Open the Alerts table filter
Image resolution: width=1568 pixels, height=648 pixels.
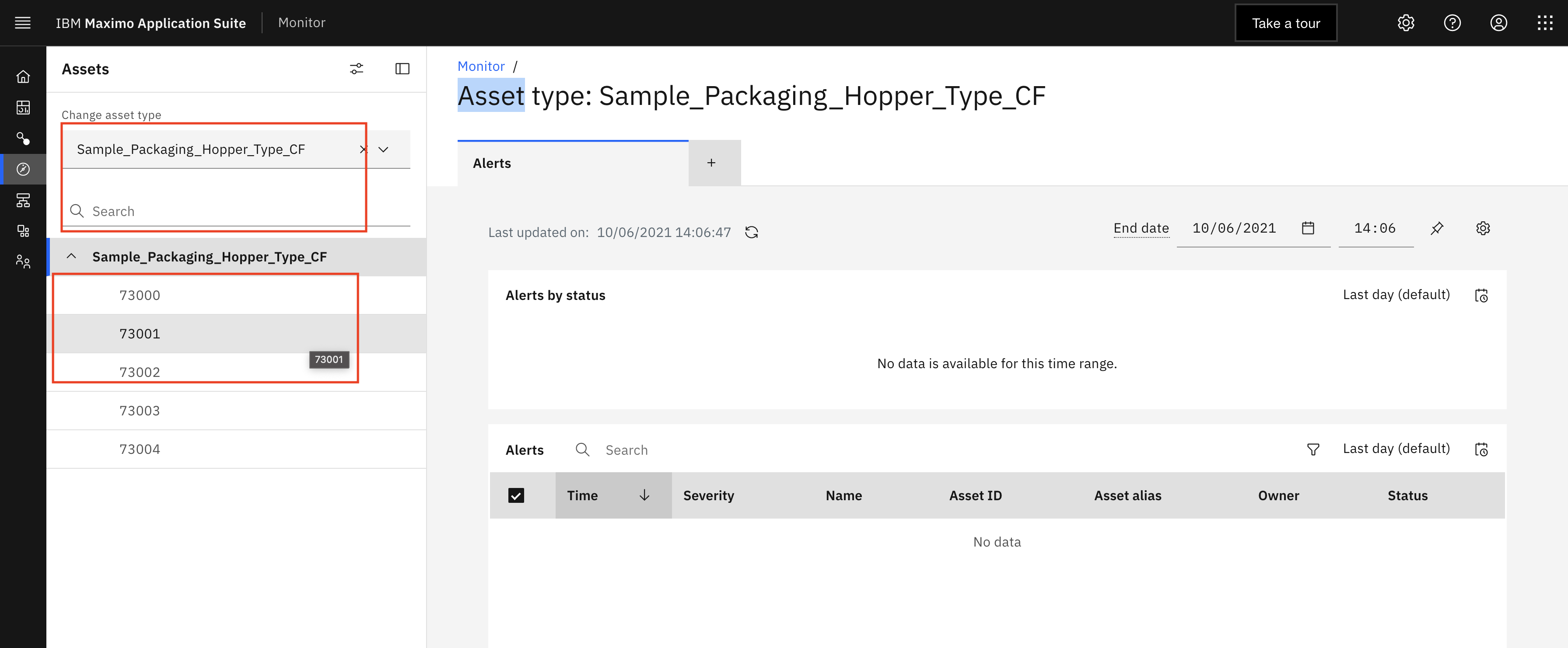coord(1313,449)
